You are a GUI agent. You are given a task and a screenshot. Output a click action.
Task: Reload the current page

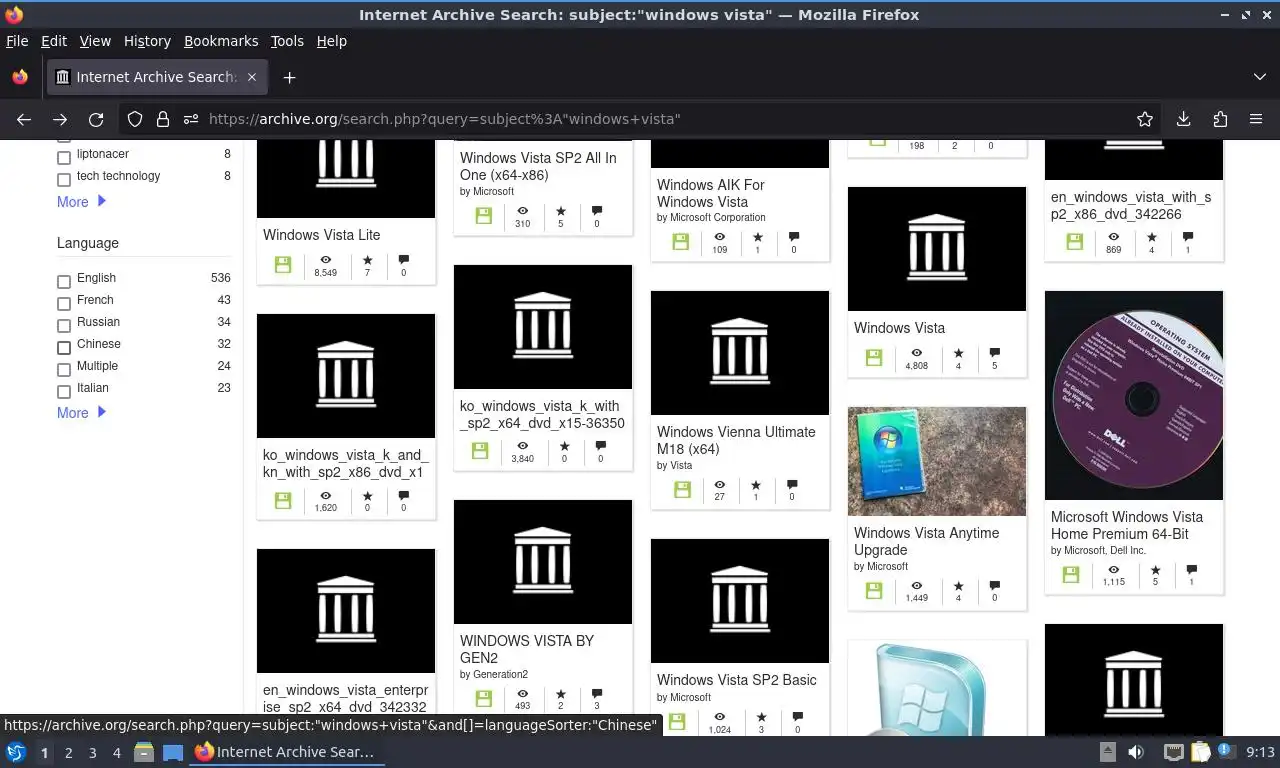96,119
